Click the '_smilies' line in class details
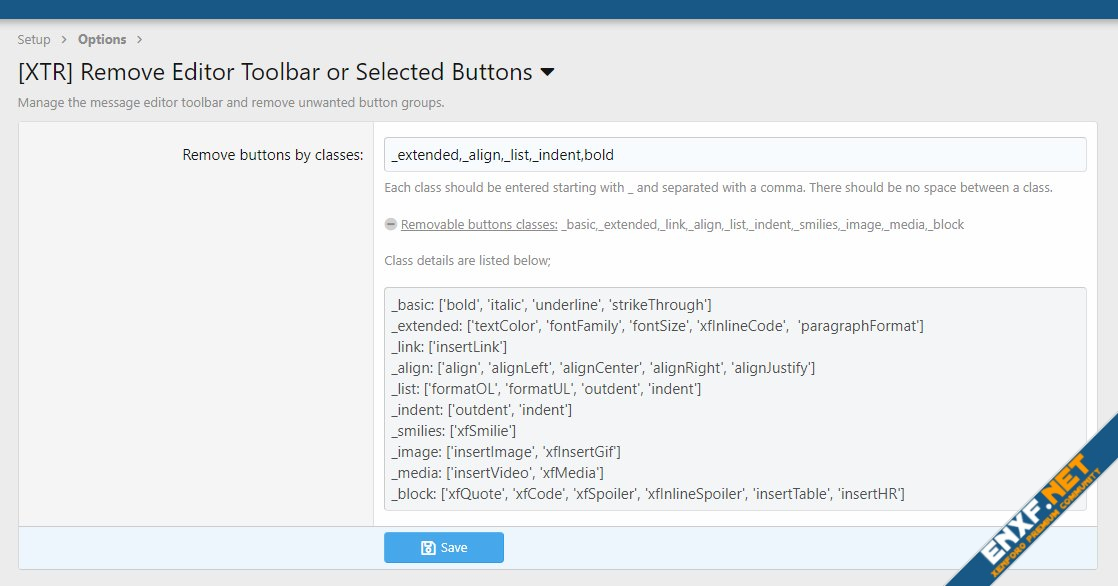This screenshot has width=1118, height=586. pyautogui.click(x=454, y=431)
